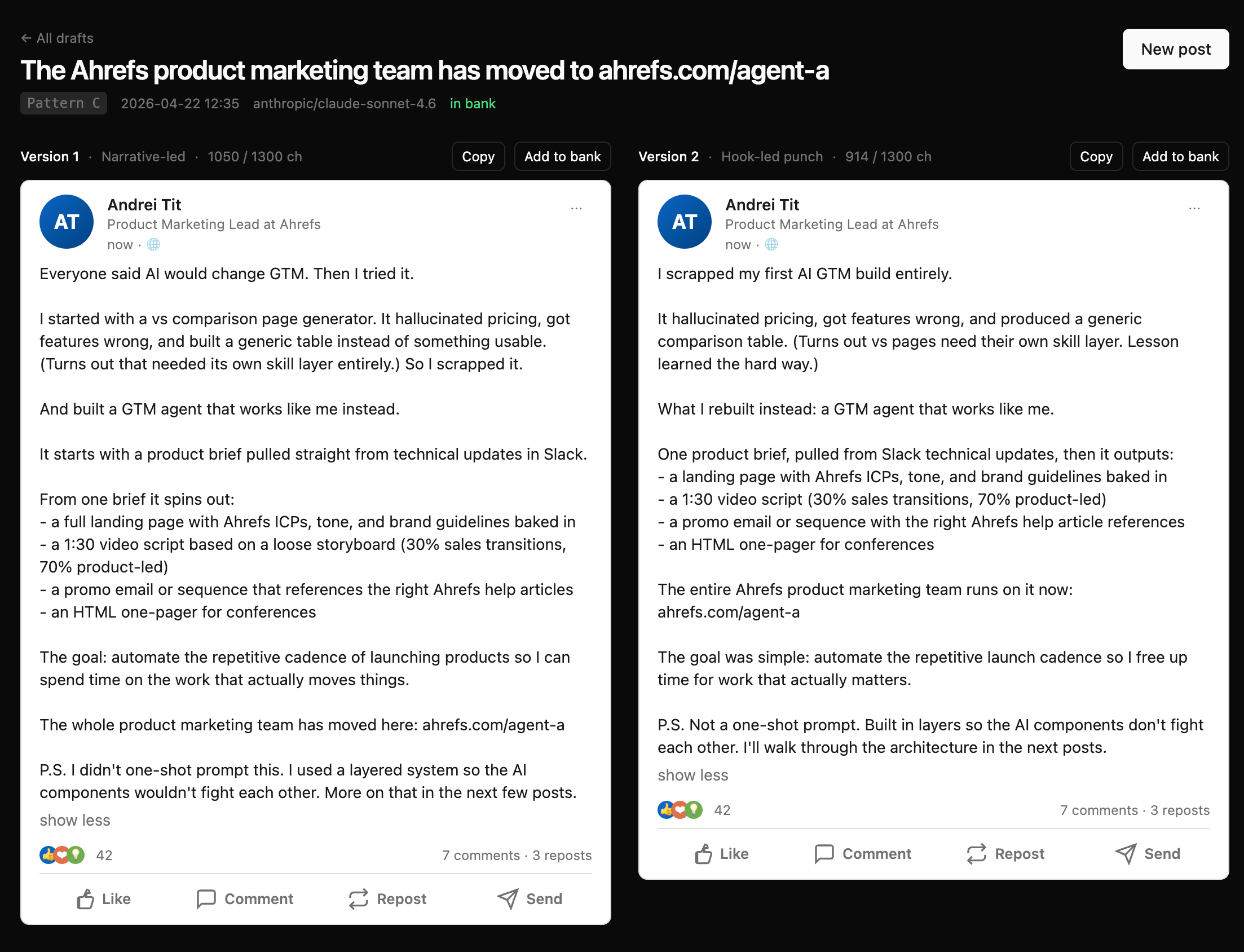
Task: Go back to All drafts
Action: (x=57, y=38)
